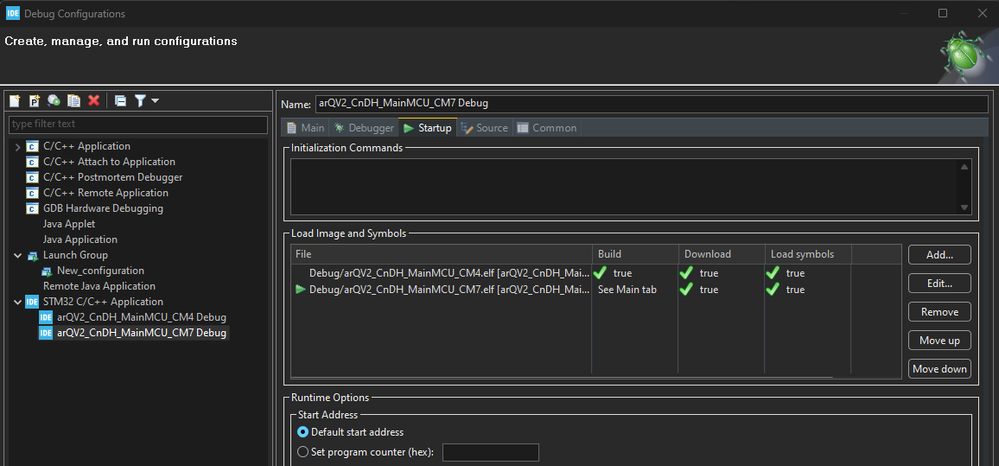Click the File column header
Image resolution: width=999 pixels, height=466 pixels.
(442, 254)
